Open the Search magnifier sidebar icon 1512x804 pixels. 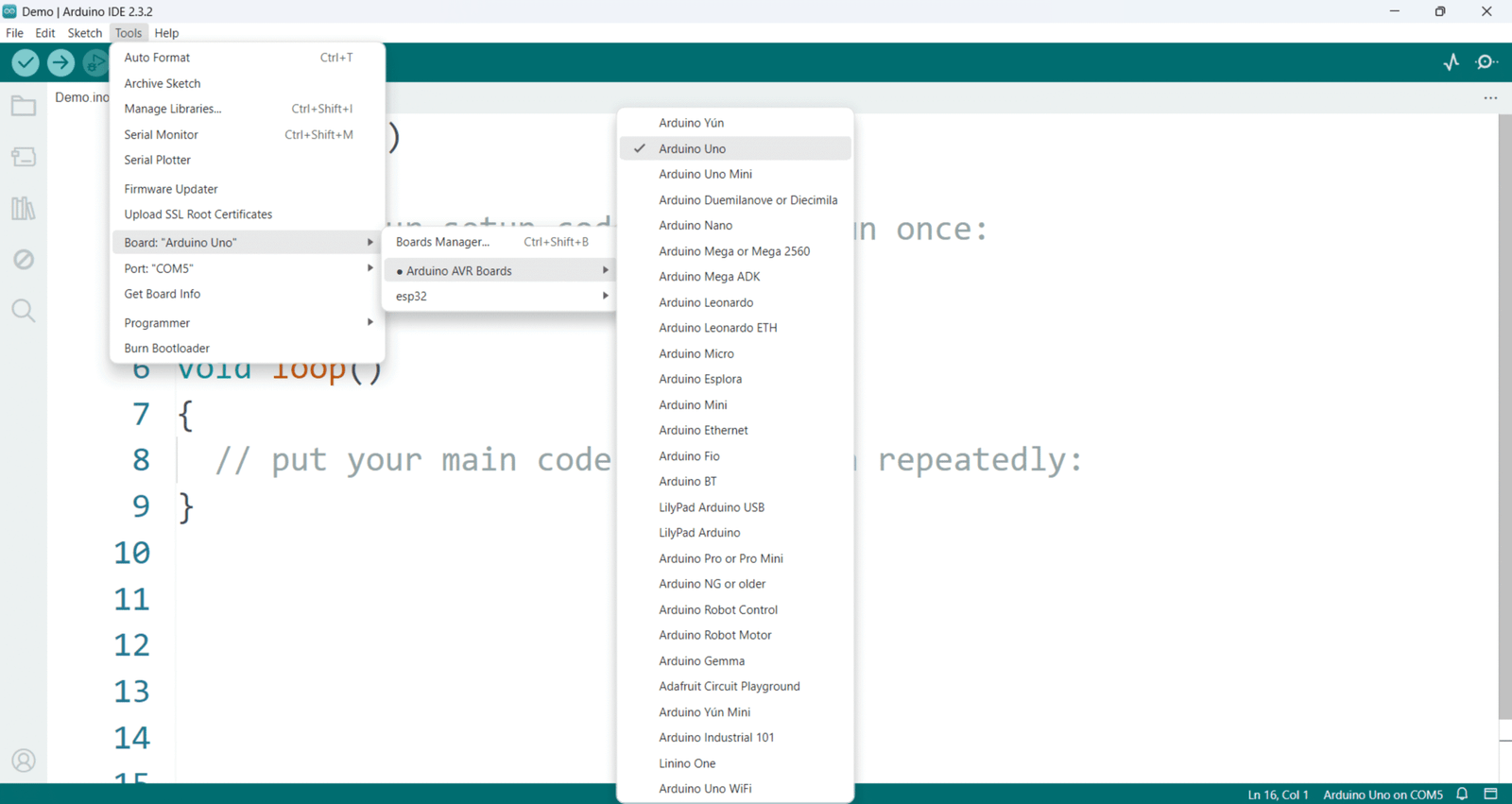coord(24,310)
